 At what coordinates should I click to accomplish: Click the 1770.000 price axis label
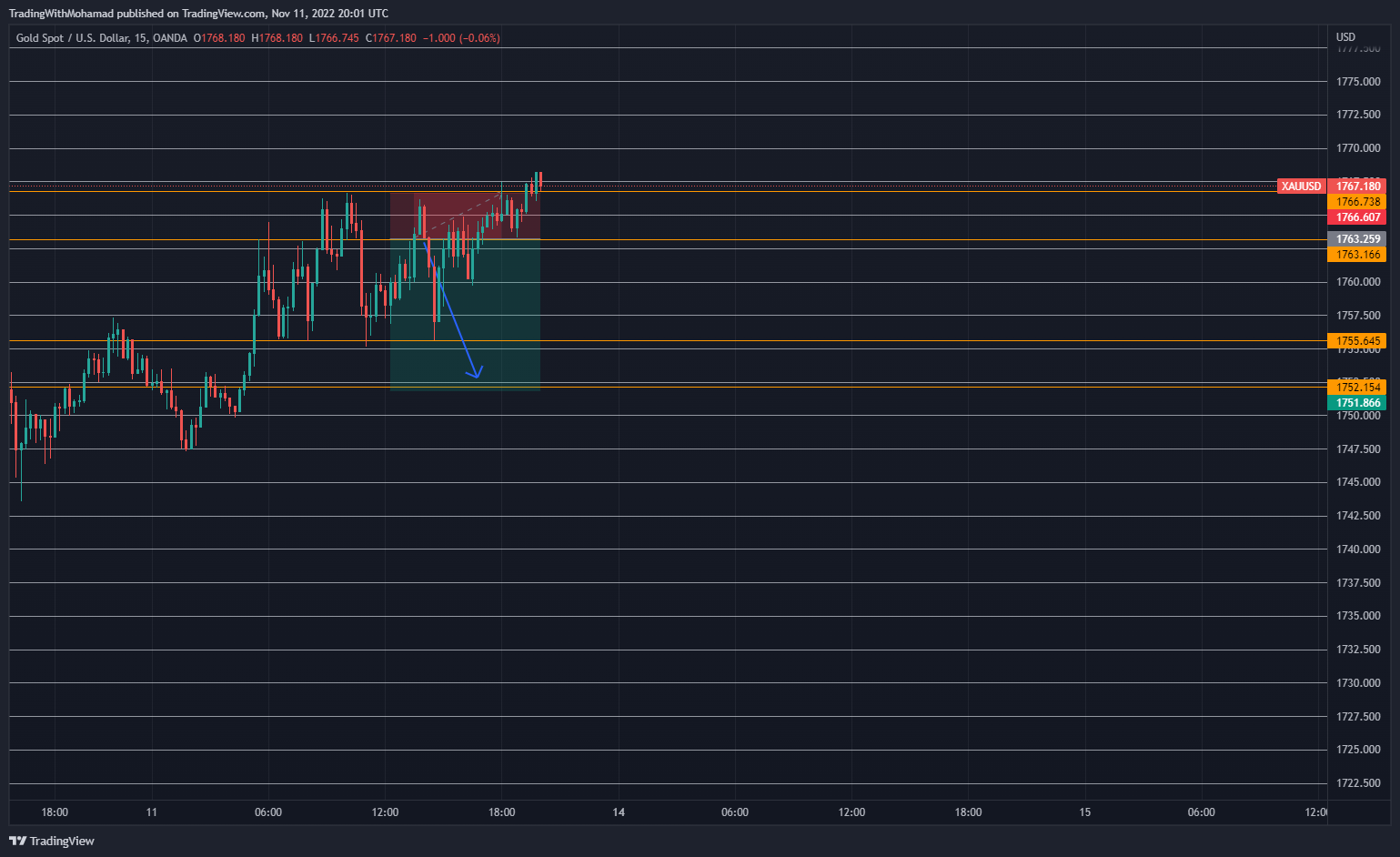coord(1358,148)
